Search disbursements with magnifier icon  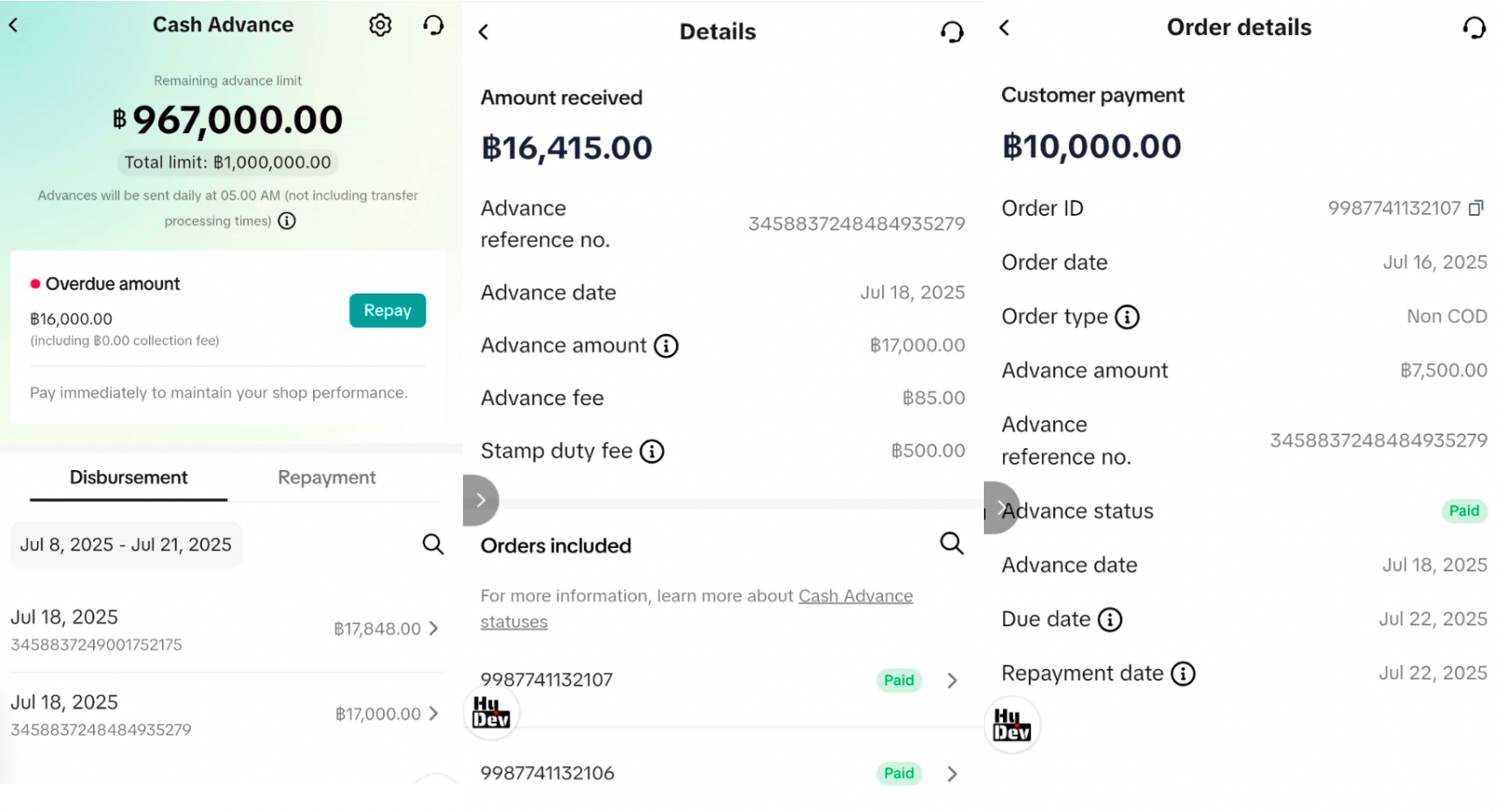pyautogui.click(x=432, y=545)
